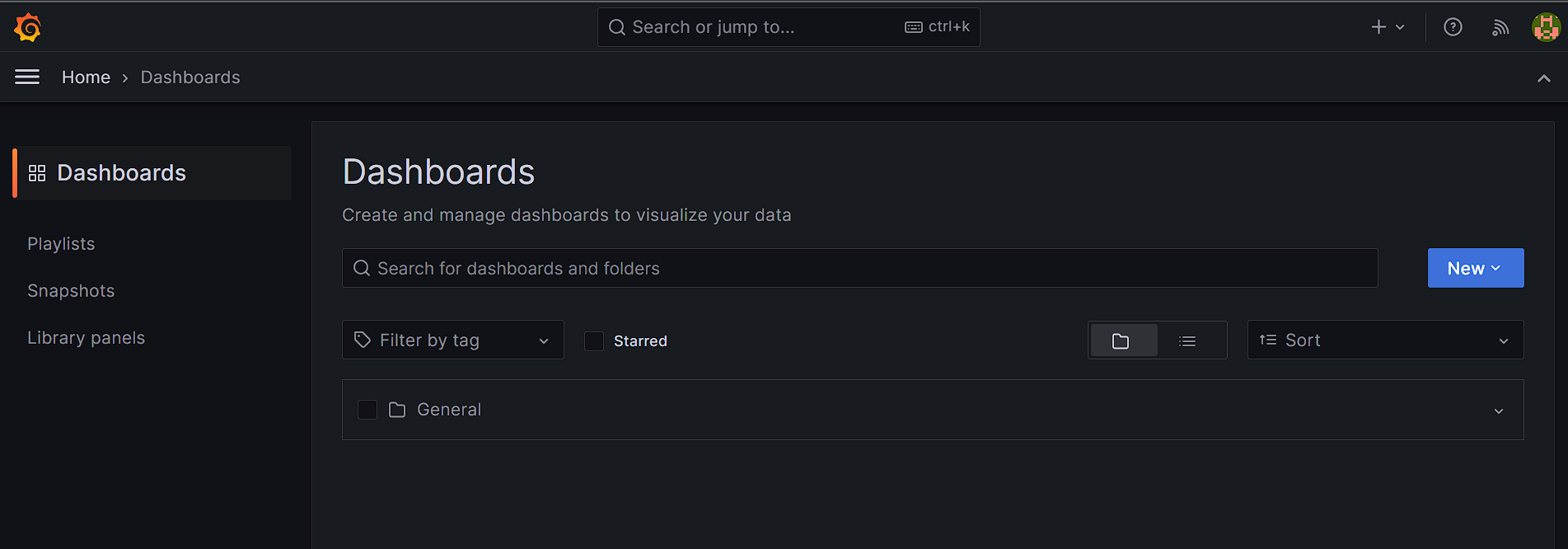Navigate to the Home breadcrumb link
Image resolution: width=1568 pixels, height=549 pixels.
86,77
